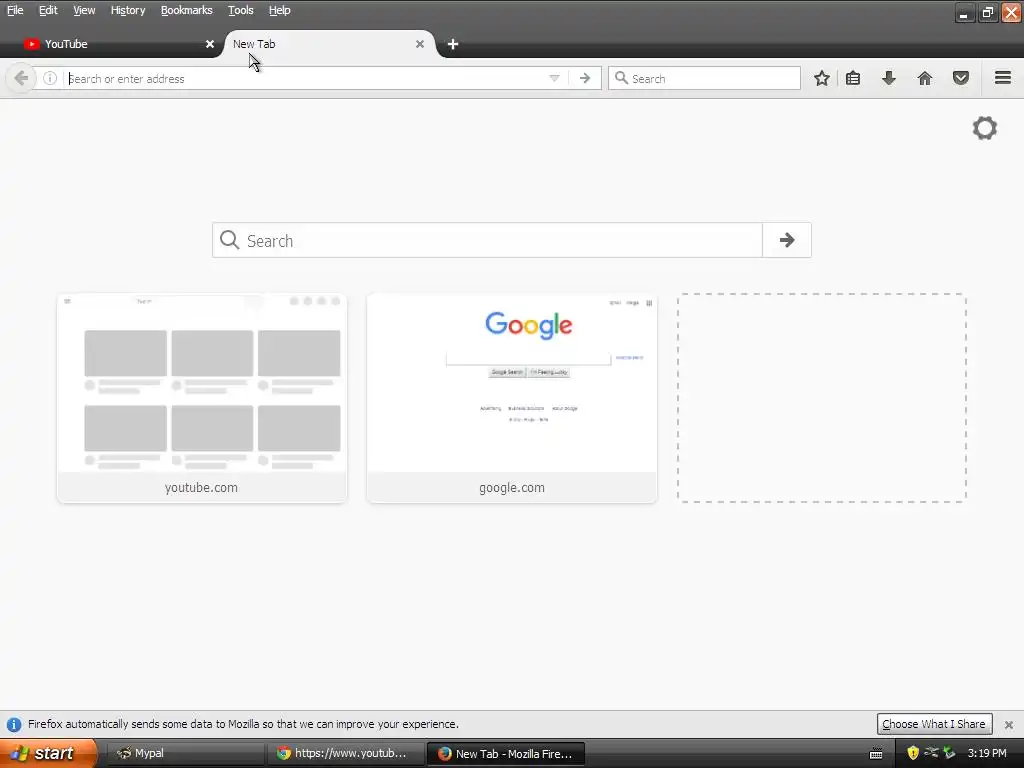Viewport: 1024px width, 768px height.
Task: Click Choose What I Share button
Action: [x=934, y=724]
